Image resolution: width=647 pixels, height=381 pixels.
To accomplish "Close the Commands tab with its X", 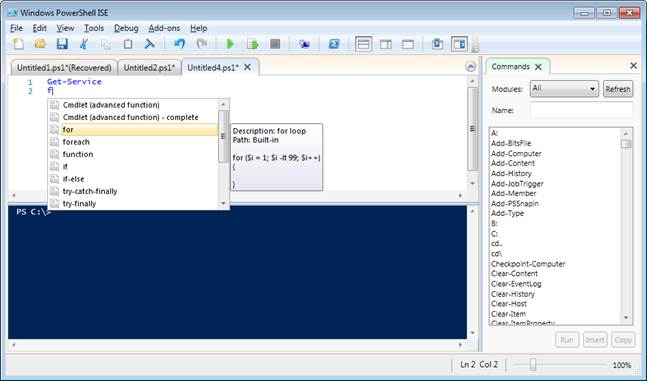I will tap(538, 67).
